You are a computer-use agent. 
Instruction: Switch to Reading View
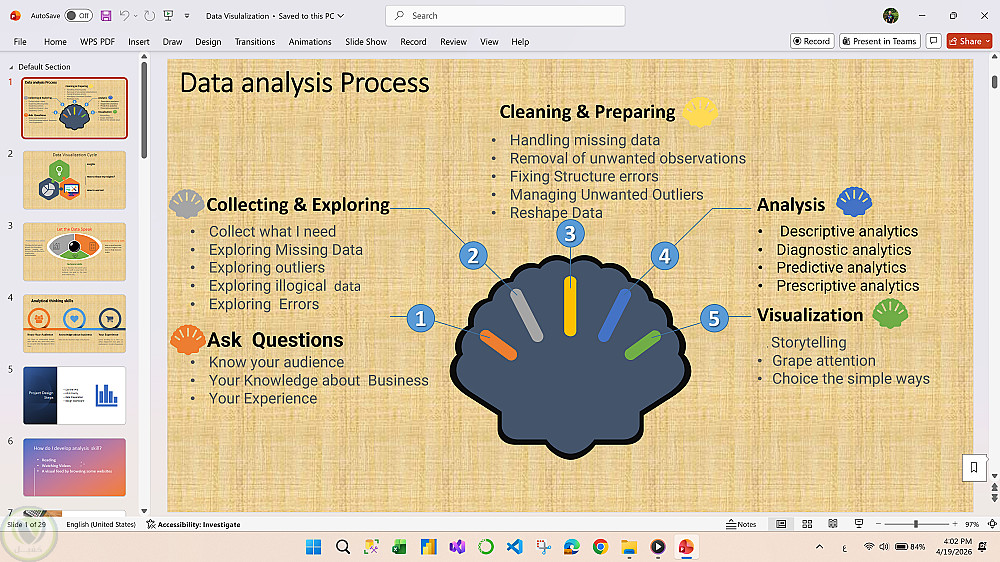pyautogui.click(x=832, y=524)
